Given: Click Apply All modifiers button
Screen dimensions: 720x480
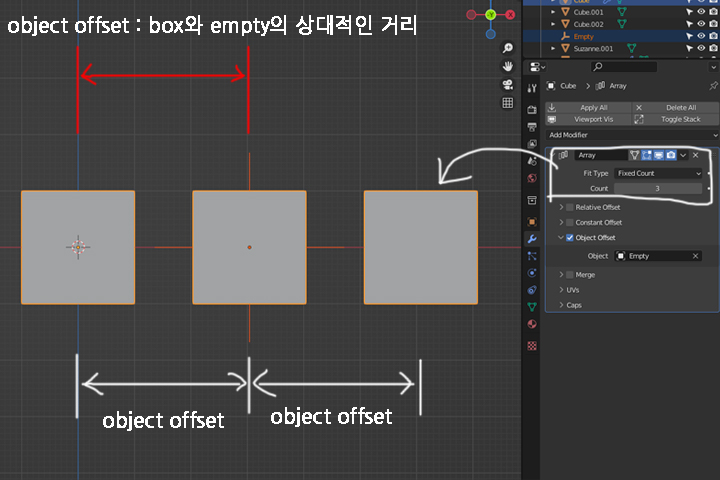Looking at the screenshot, I should [588, 107].
